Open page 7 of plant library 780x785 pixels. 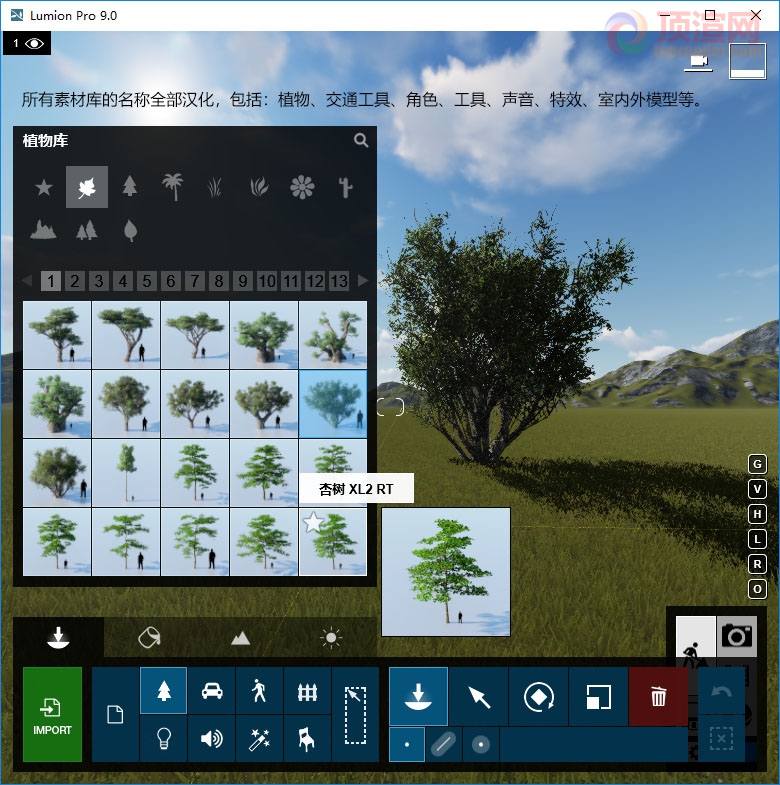point(195,281)
